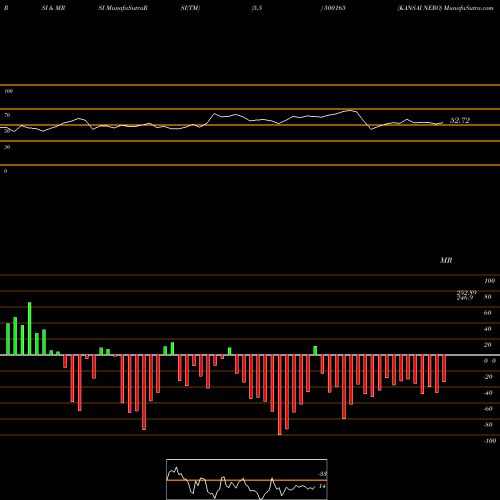Screen dimensions: 500x500
Task: Click the price value 246.9 label
Action: (465, 298)
